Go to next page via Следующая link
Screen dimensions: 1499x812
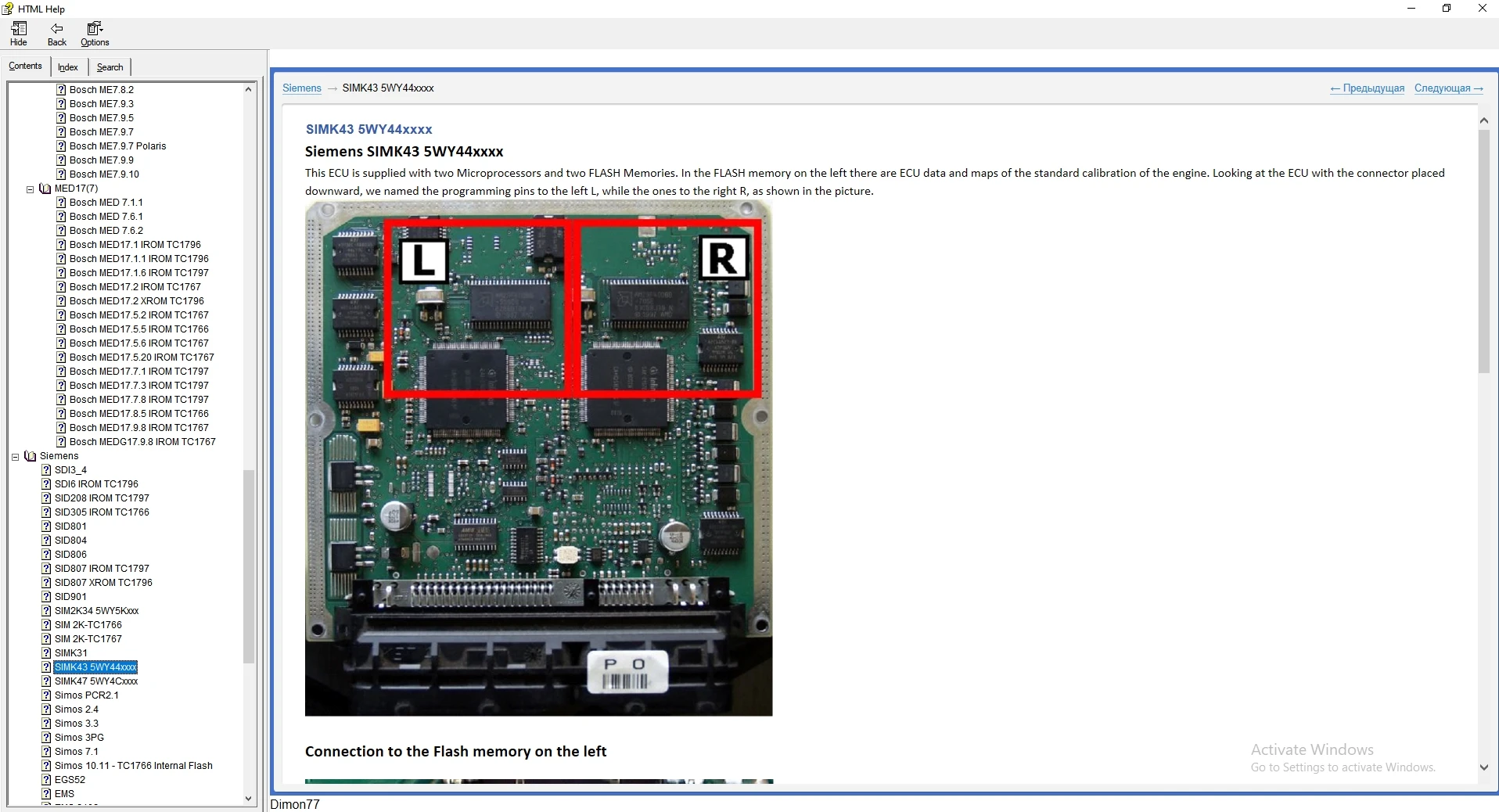click(x=1449, y=88)
